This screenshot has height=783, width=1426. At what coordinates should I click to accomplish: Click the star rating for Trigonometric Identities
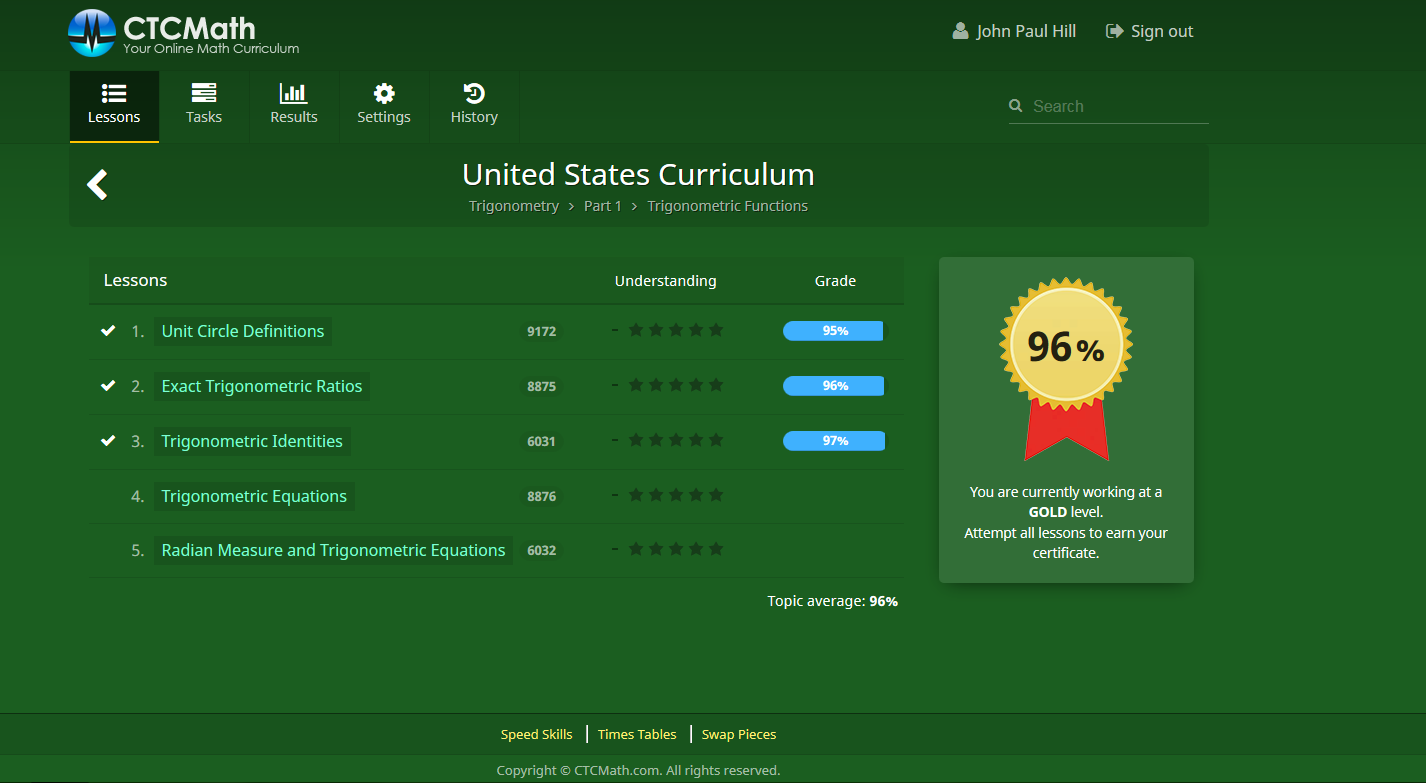tap(675, 440)
